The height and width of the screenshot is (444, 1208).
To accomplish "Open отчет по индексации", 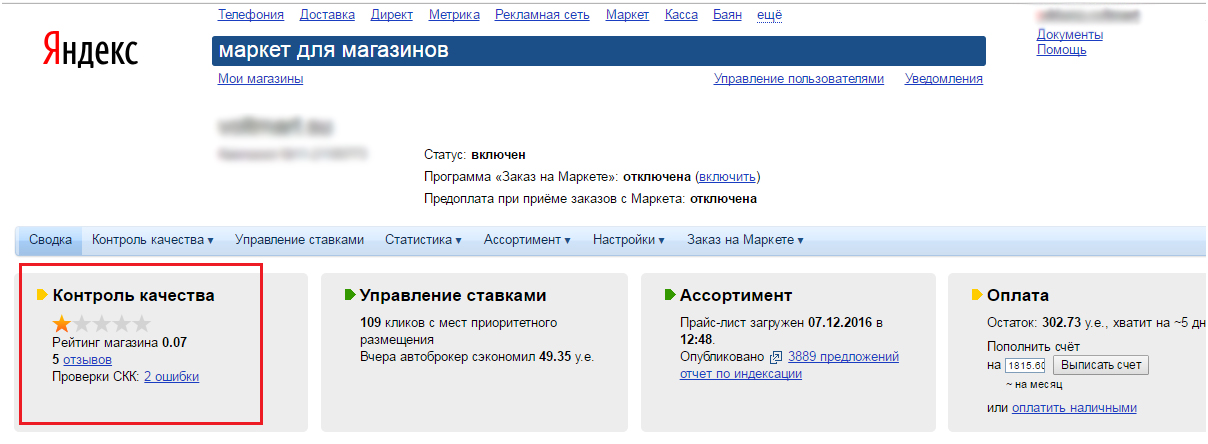I will point(741,374).
